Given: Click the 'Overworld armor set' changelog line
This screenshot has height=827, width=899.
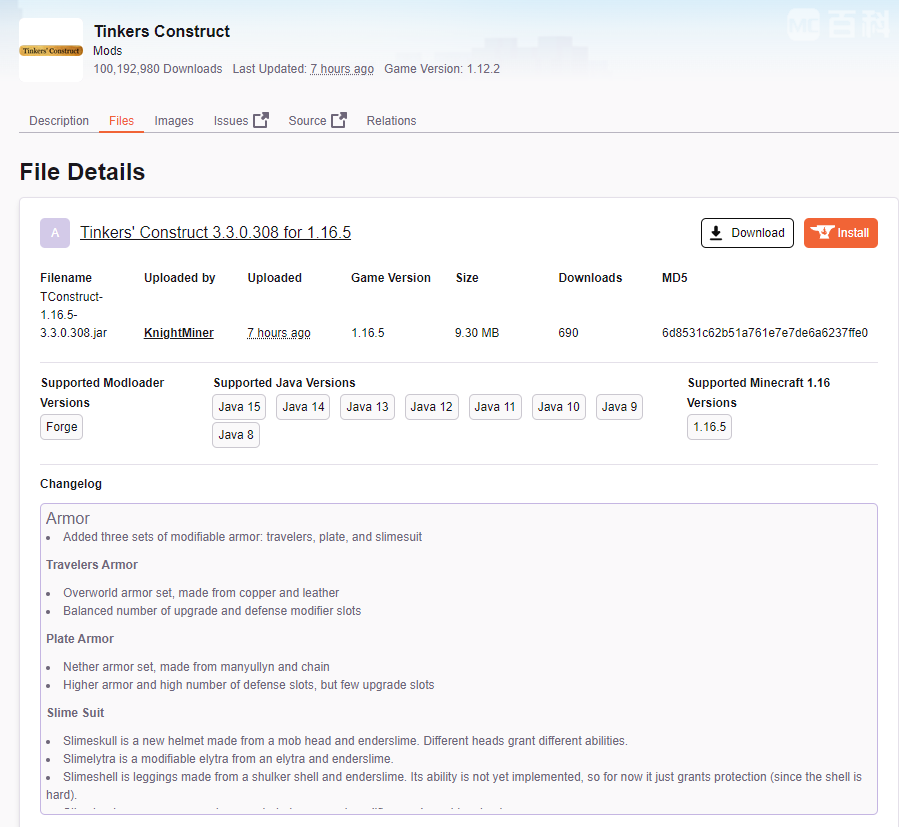Looking at the screenshot, I should tap(201, 593).
